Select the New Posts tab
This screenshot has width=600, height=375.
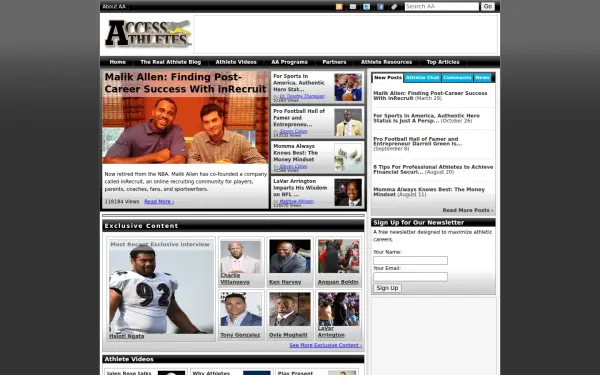388,78
